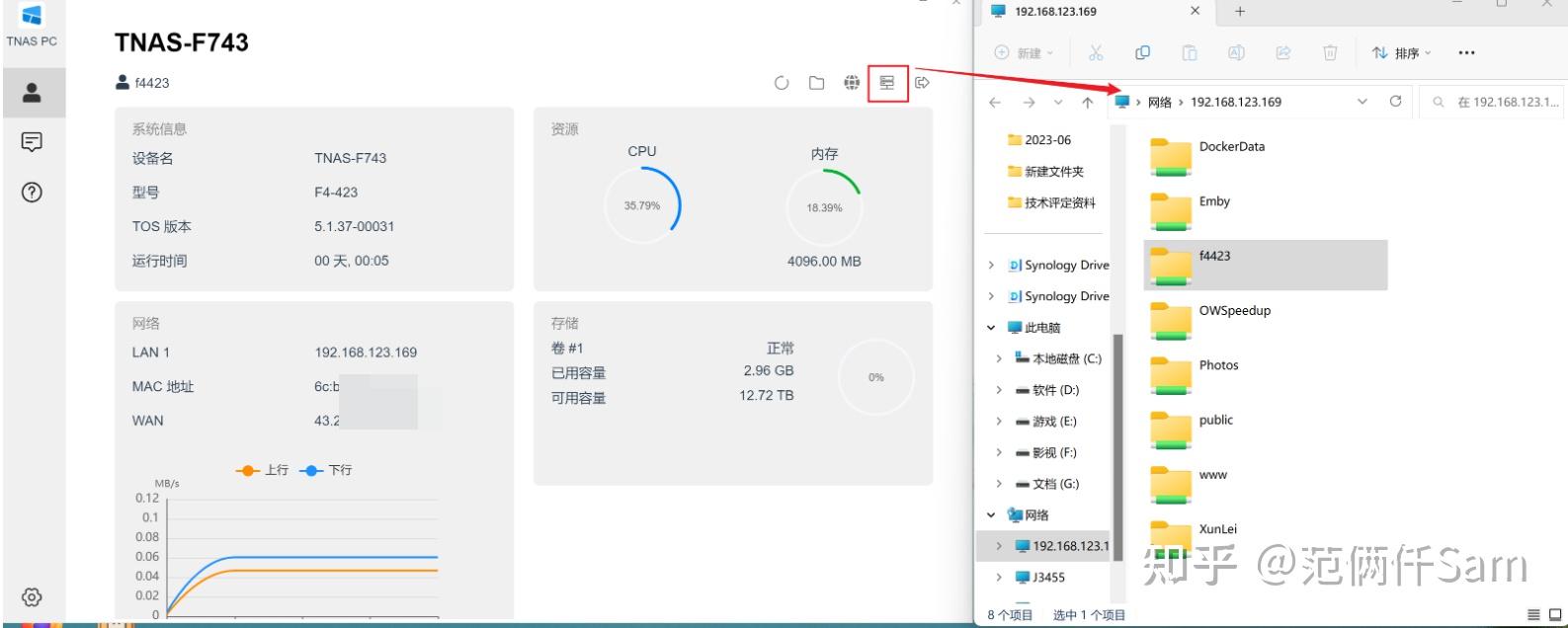The height and width of the screenshot is (628, 1568).
Task: Open the help question-mark sidebar icon
Action: click(x=32, y=192)
